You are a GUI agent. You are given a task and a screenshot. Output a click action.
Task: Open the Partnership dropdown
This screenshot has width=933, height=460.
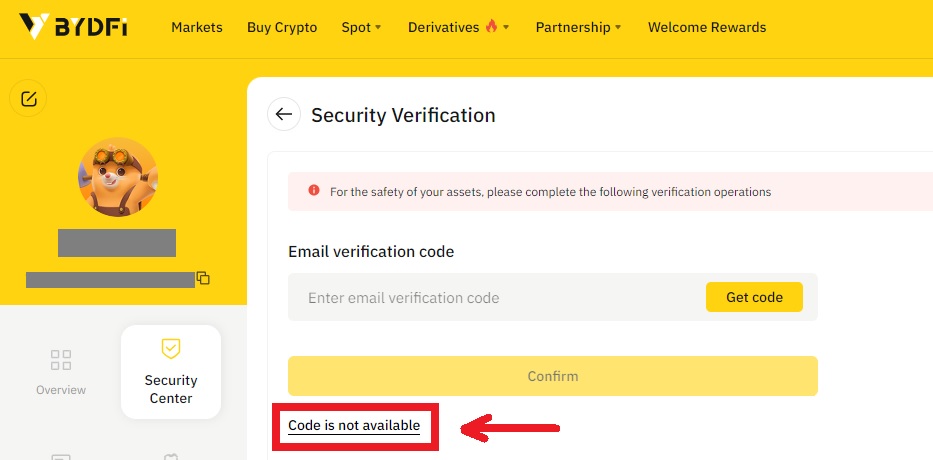(x=578, y=27)
